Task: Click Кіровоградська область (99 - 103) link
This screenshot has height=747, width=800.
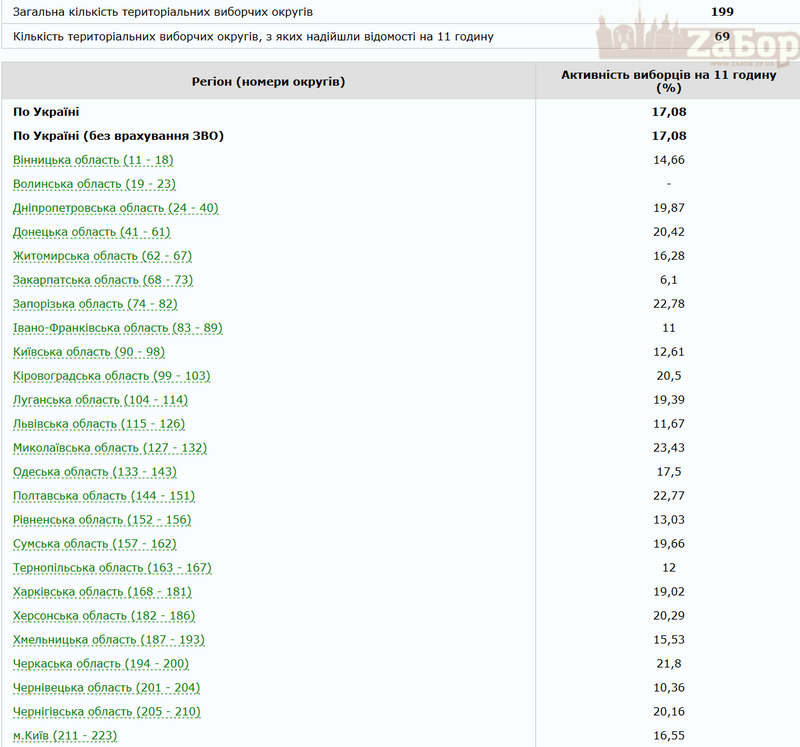Action: pyautogui.click(x=111, y=376)
